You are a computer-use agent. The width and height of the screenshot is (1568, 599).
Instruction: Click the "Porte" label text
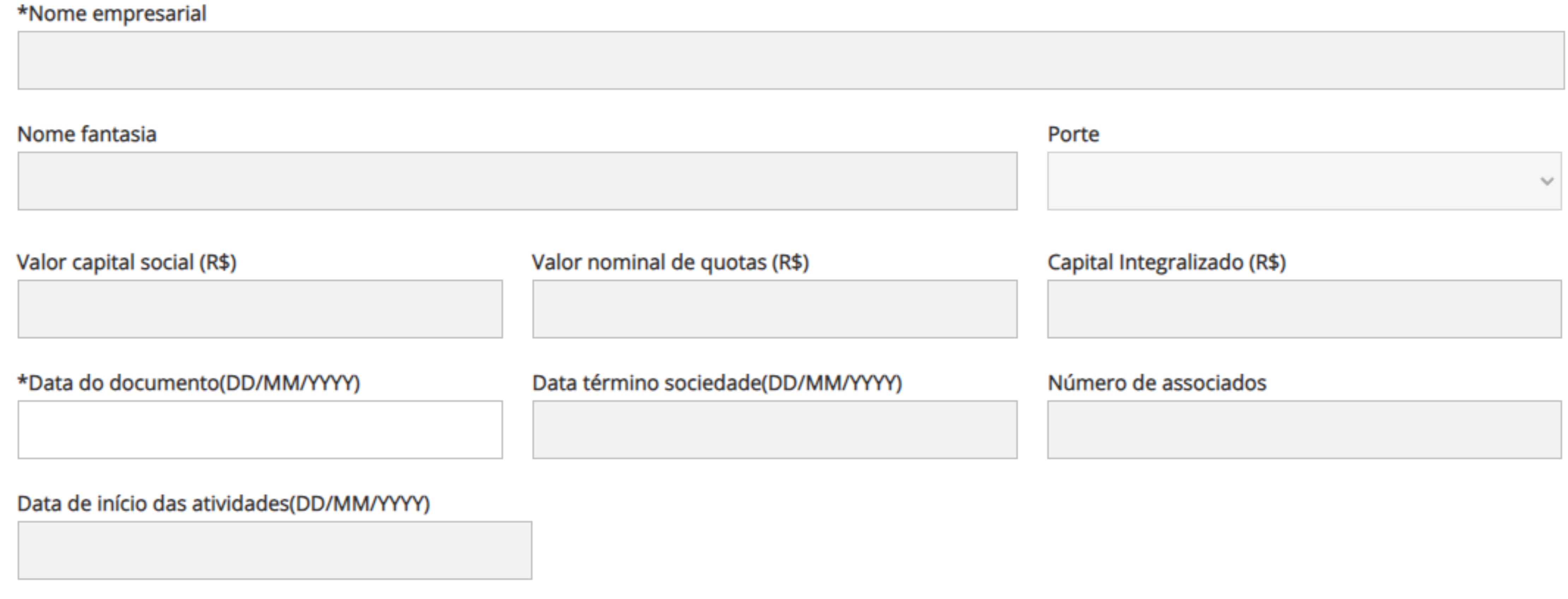[x=1073, y=134]
